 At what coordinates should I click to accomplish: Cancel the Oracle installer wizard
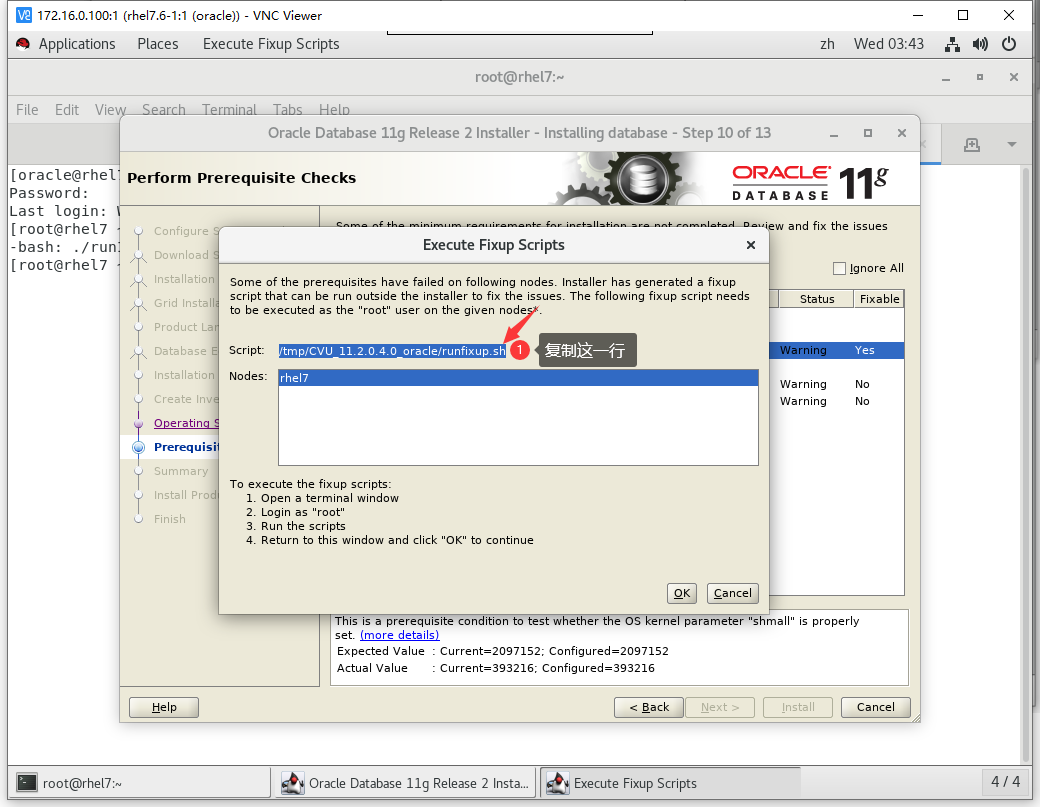[x=876, y=707]
